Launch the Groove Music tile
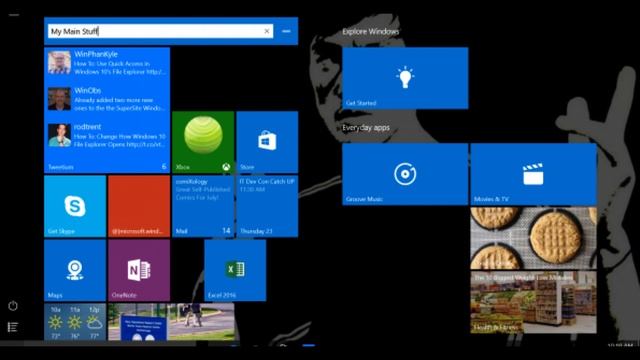 [405, 174]
